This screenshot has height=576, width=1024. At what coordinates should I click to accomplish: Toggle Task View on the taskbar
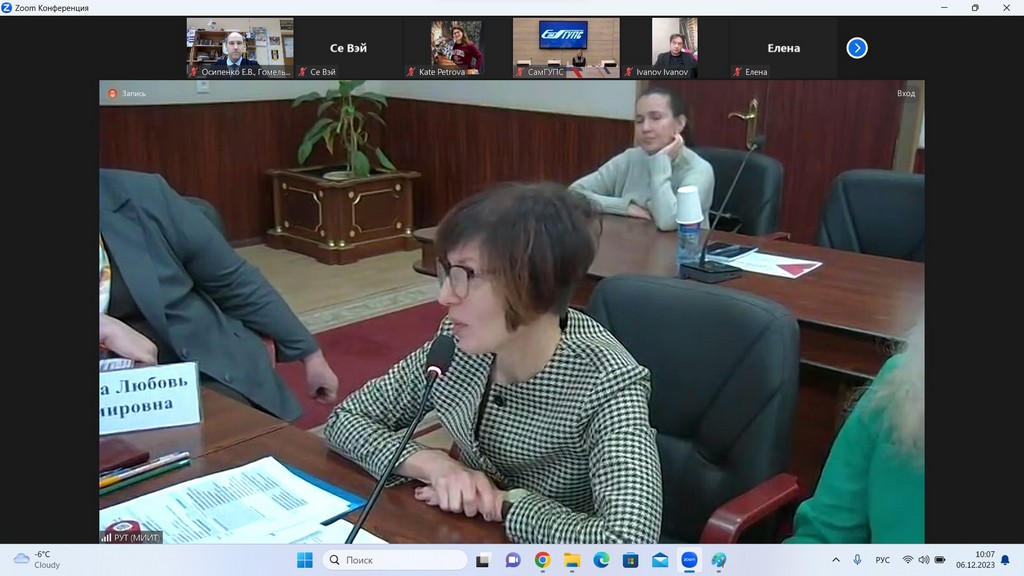click(483, 560)
